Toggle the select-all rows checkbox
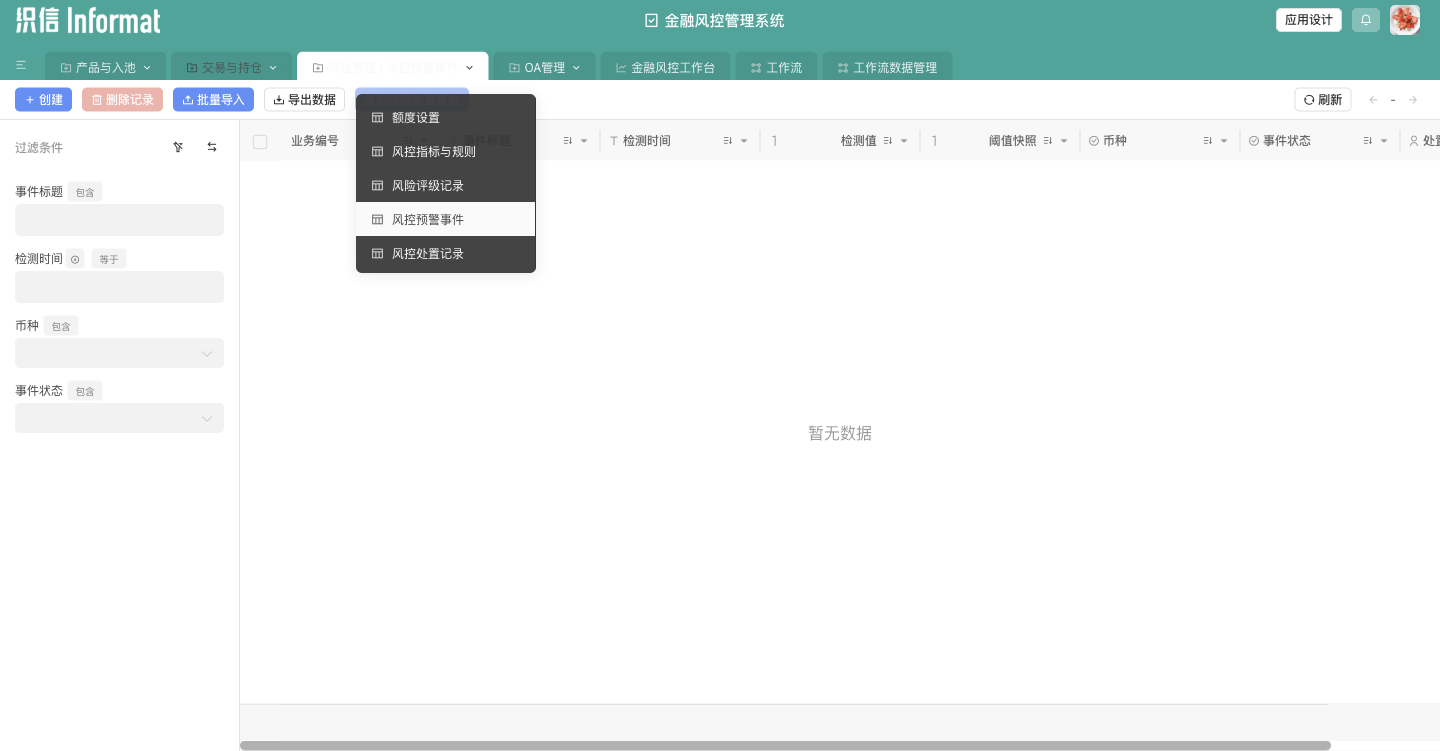 (260, 142)
